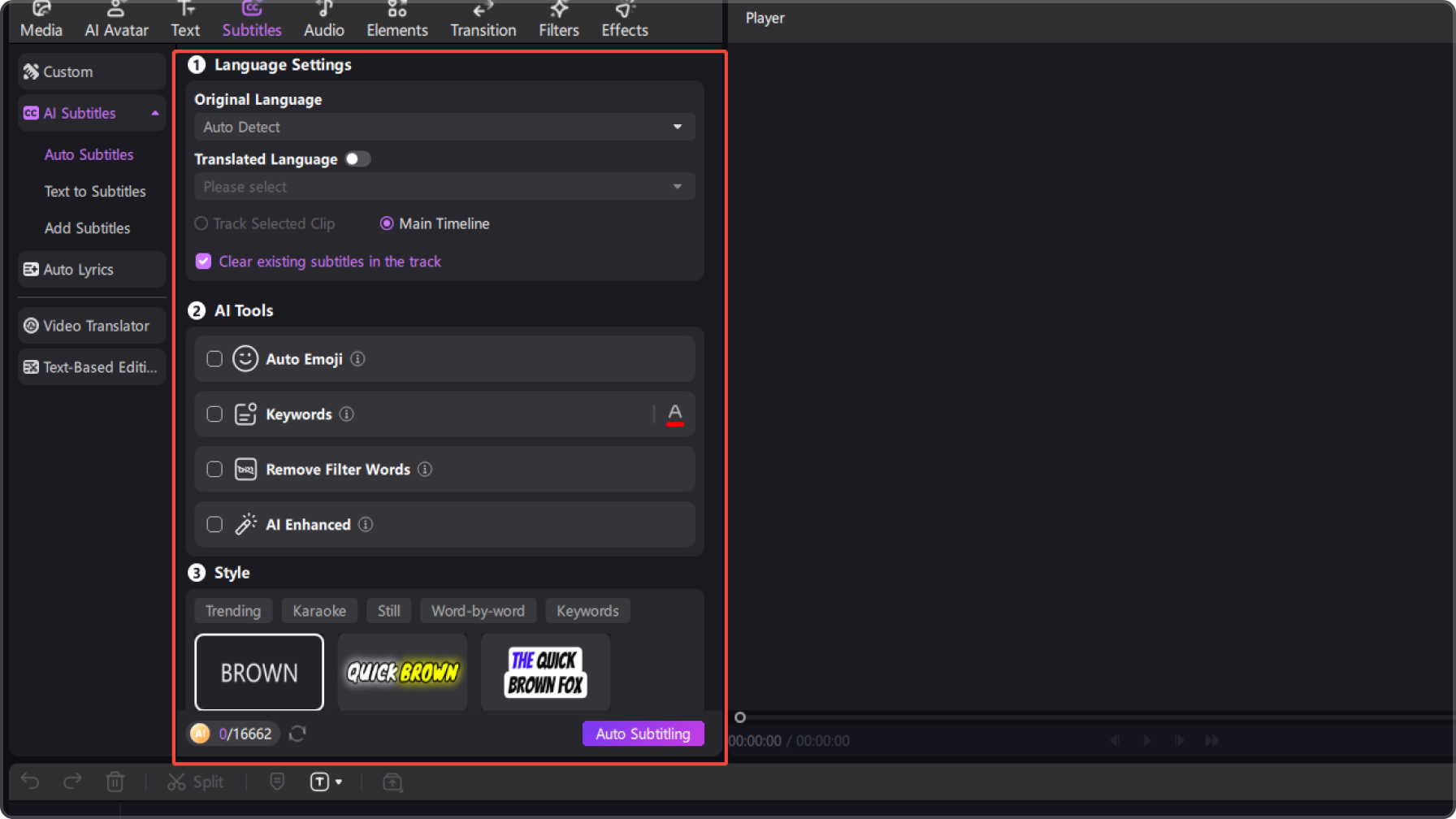1456x819 pixels.
Task: Click the previous frame icon in Player
Action: pyautogui.click(x=1115, y=740)
